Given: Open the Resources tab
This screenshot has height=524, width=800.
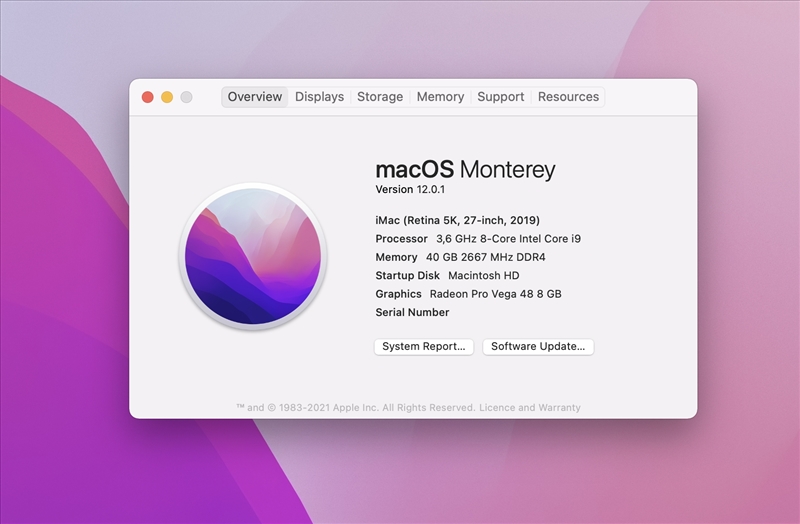Looking at the screenshot, I should 568,97.
